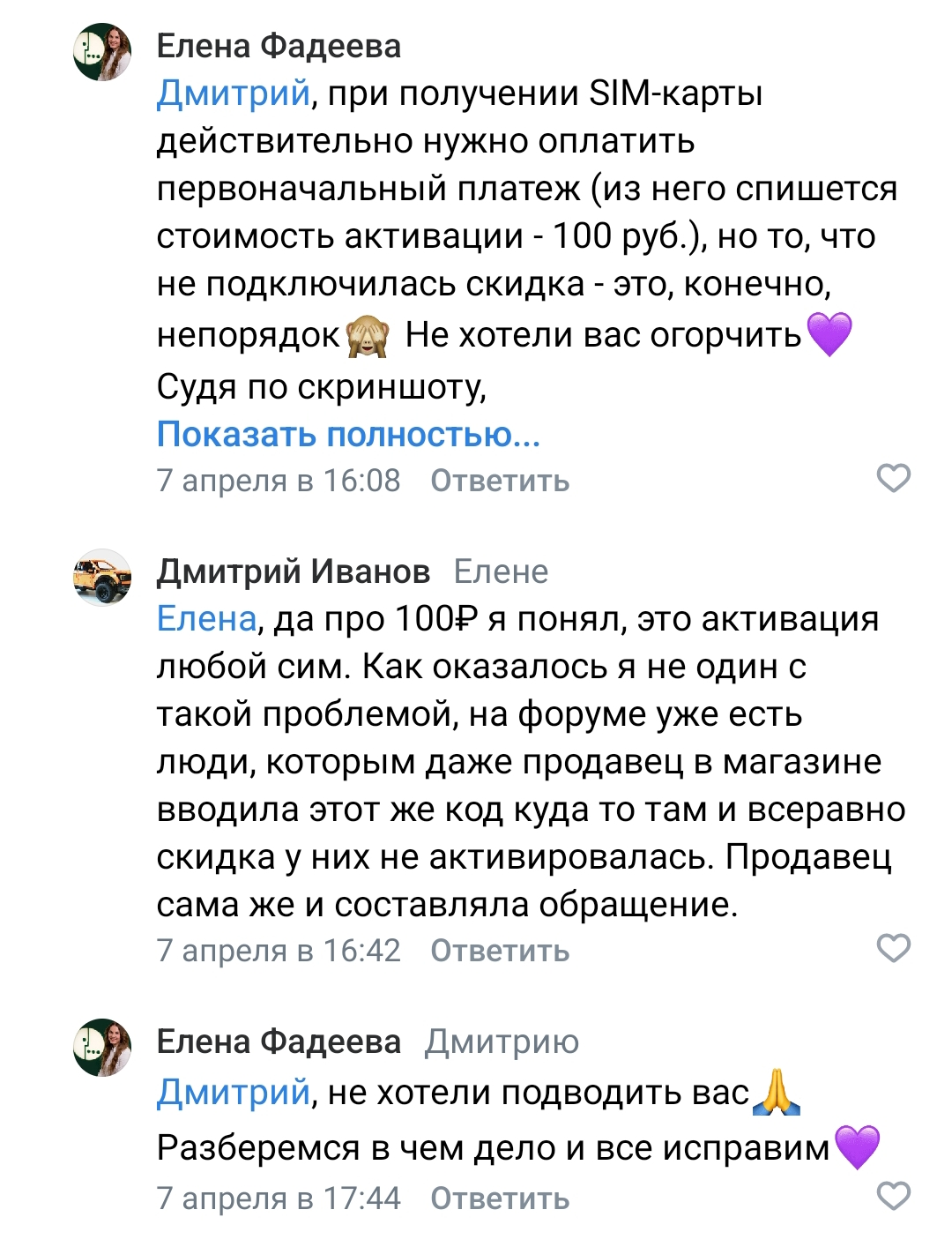Tap Ответить under the 17:44 comment
Viewport: 952px width, 1247px height.
point(500,1198)
